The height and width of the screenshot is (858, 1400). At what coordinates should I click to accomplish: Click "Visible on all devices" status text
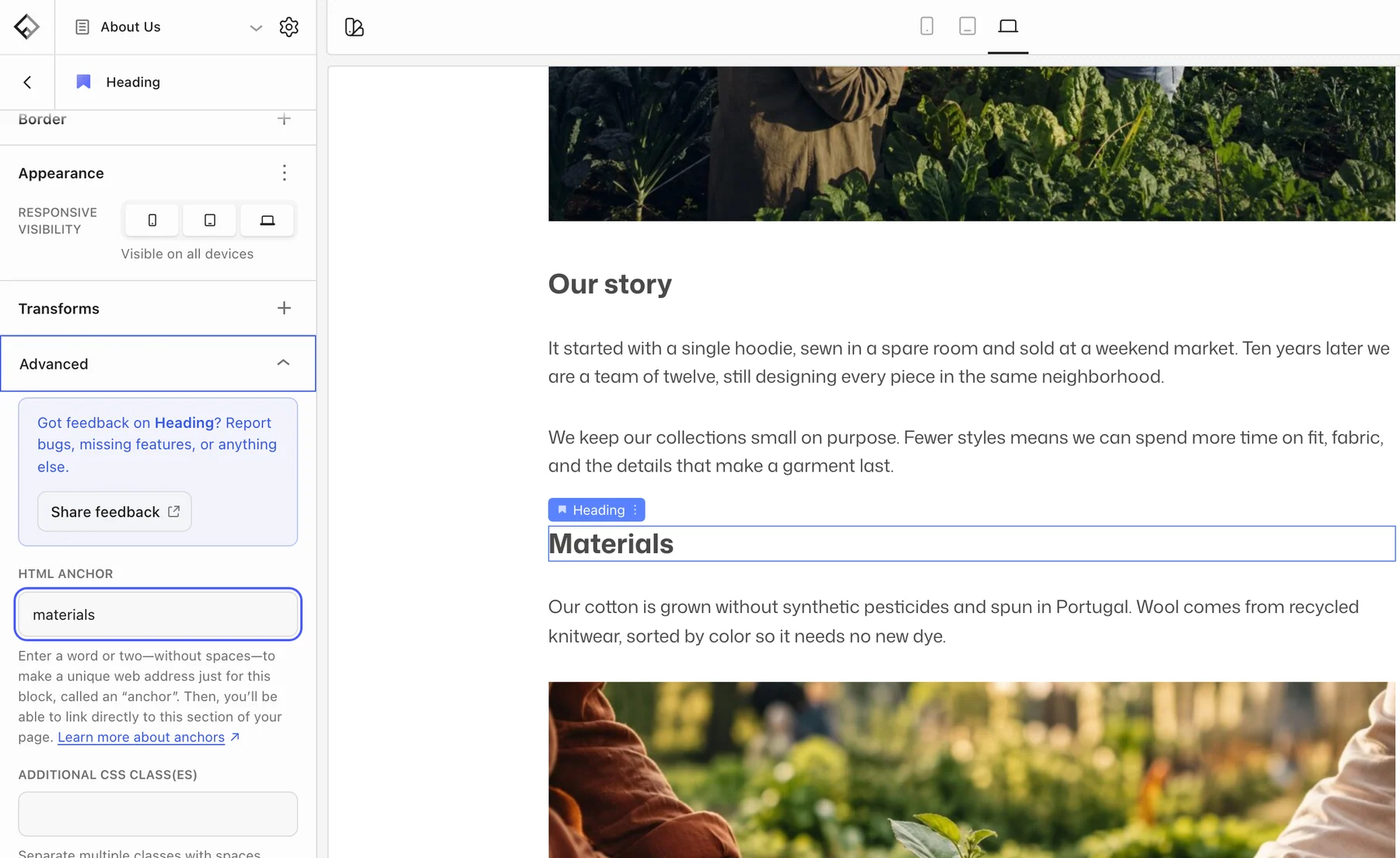pos(187,254)
